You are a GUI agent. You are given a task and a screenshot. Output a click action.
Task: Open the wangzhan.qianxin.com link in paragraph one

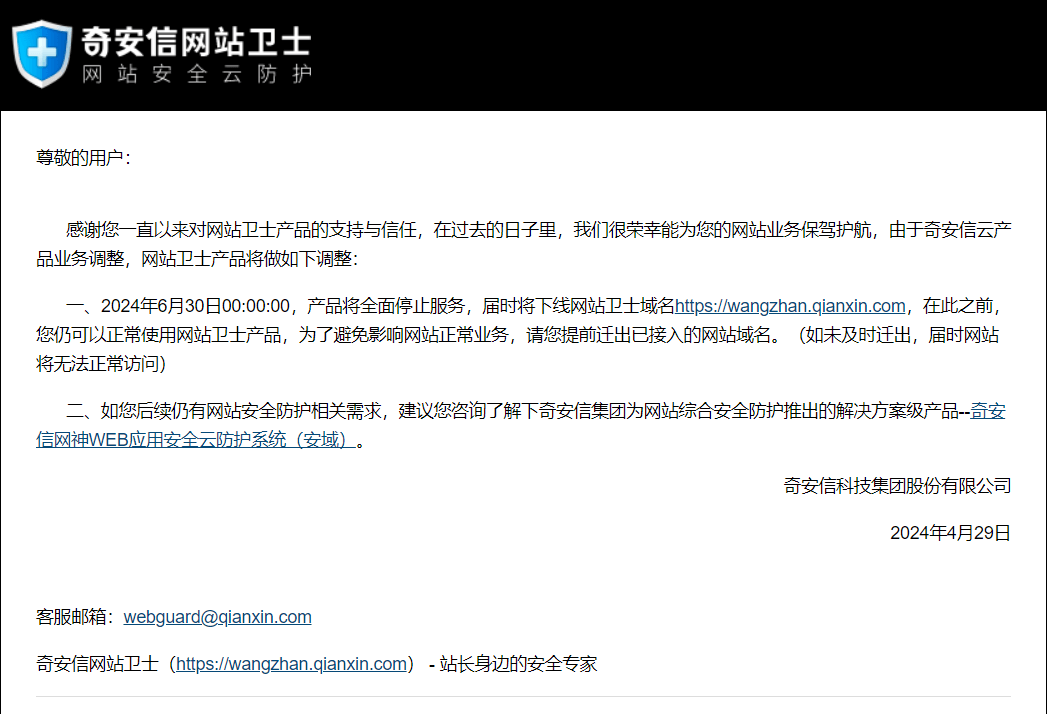pyautogui.click(x=790, y=306)
